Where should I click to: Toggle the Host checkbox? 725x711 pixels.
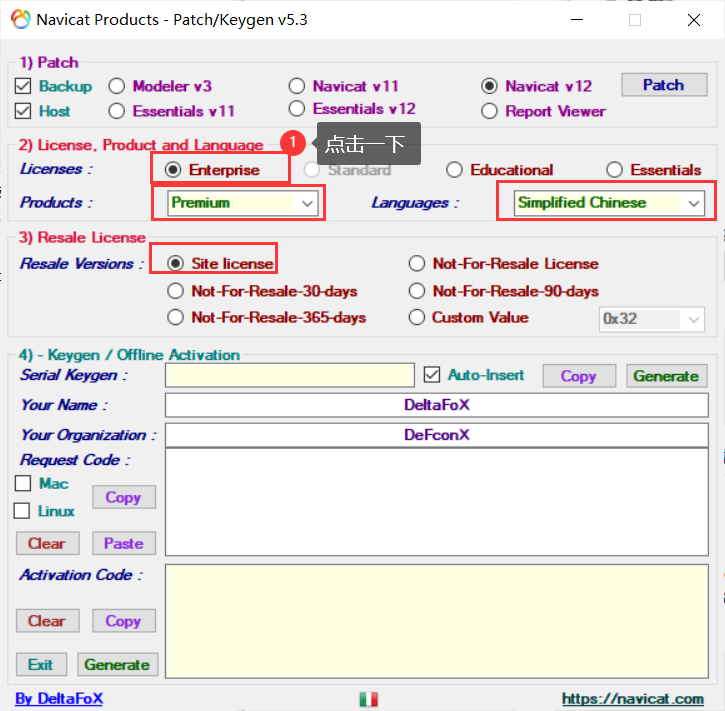coord(23,111)
